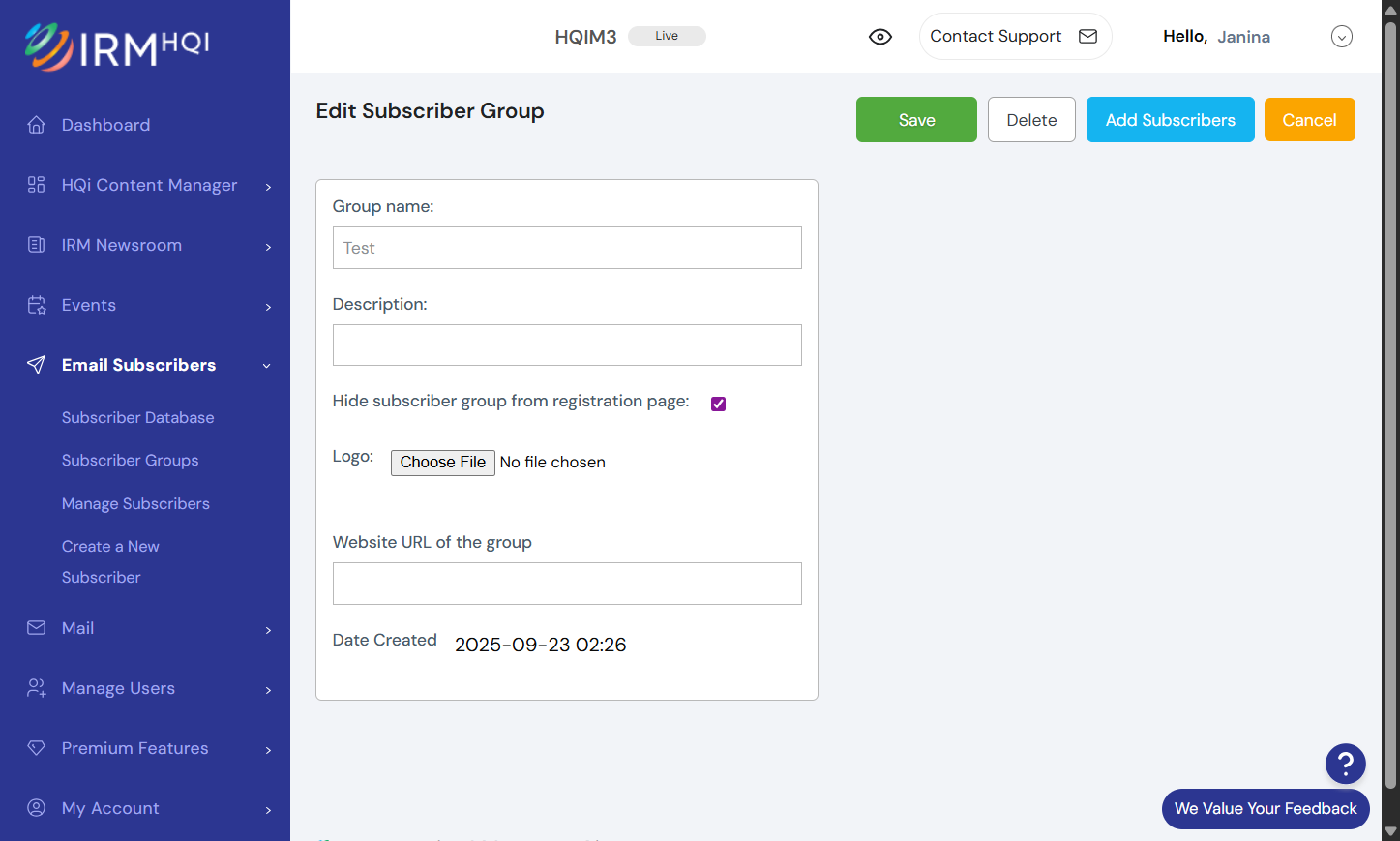Click the Email Subscribers menu label
This screenshot has width=1400, height=841.
pos(139,365)
